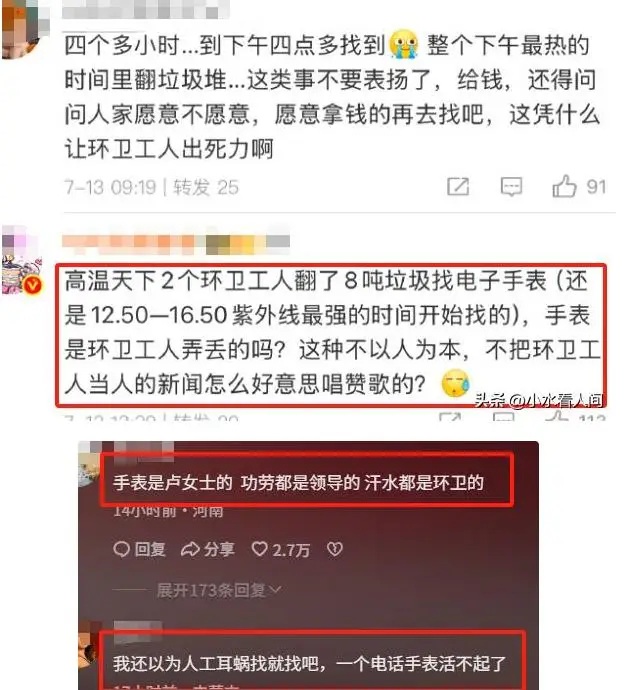The image size is (634, 690).
Task: Select the comment about 手表是卢女士的
Action: (298, 483)
